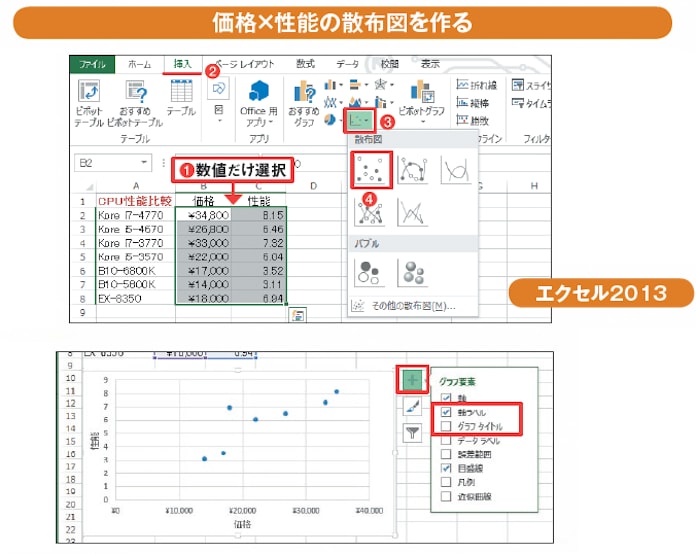Select scatter with smooth lines chart

(x=456, y=170)
